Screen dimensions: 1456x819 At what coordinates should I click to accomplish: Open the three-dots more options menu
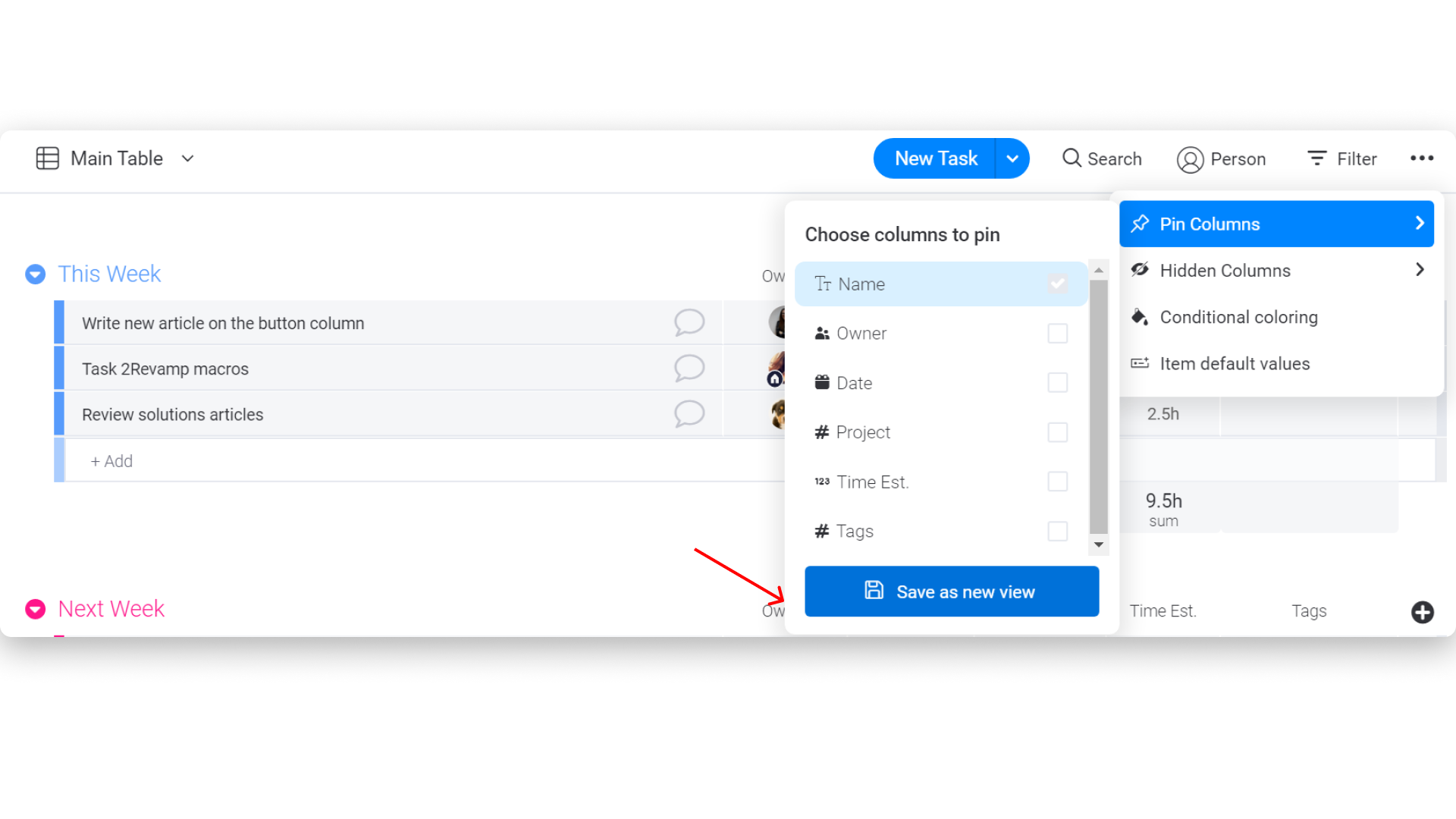point(1422,158)
